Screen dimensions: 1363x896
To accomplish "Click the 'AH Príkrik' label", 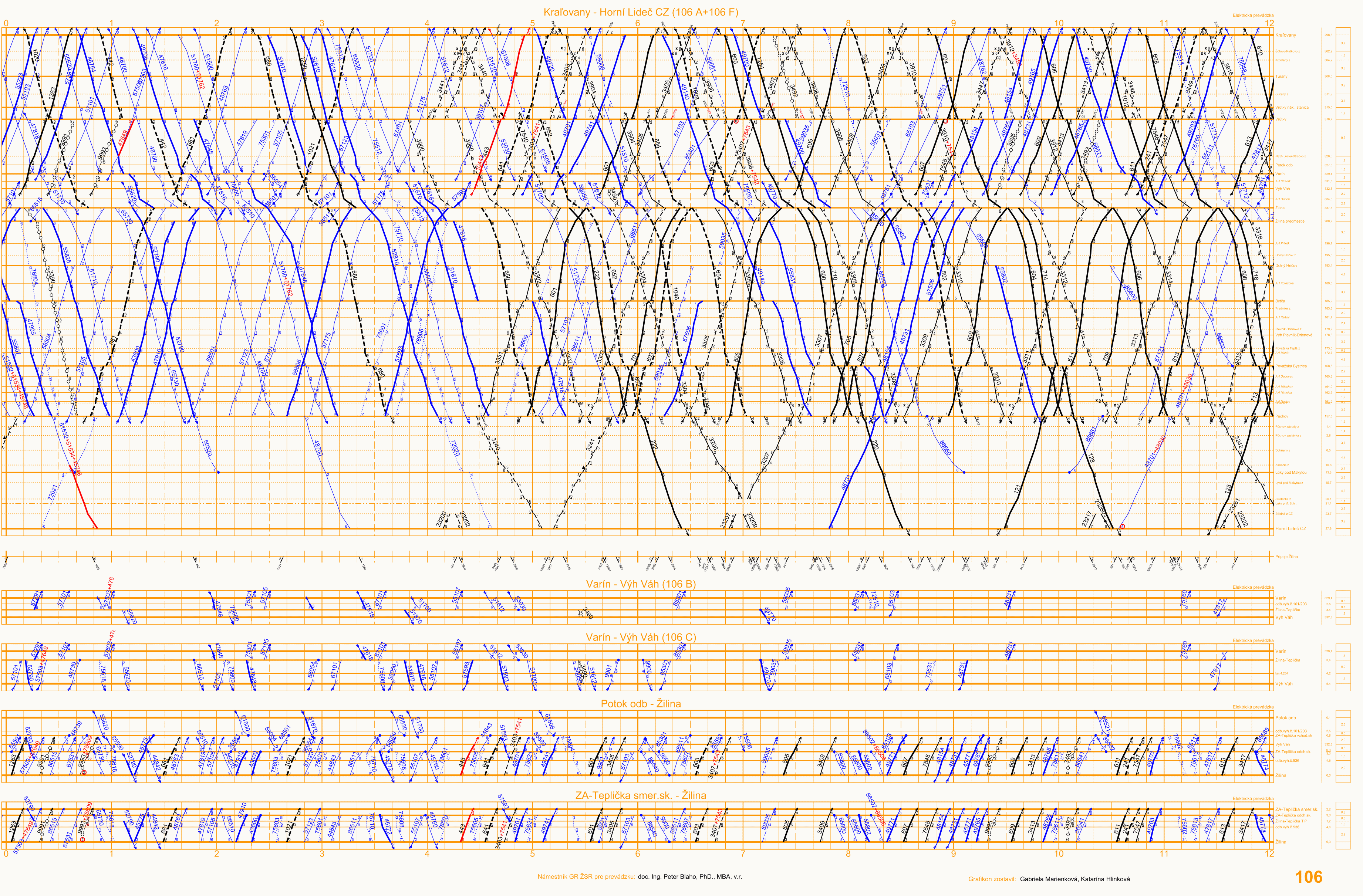I will [1282, 243].
